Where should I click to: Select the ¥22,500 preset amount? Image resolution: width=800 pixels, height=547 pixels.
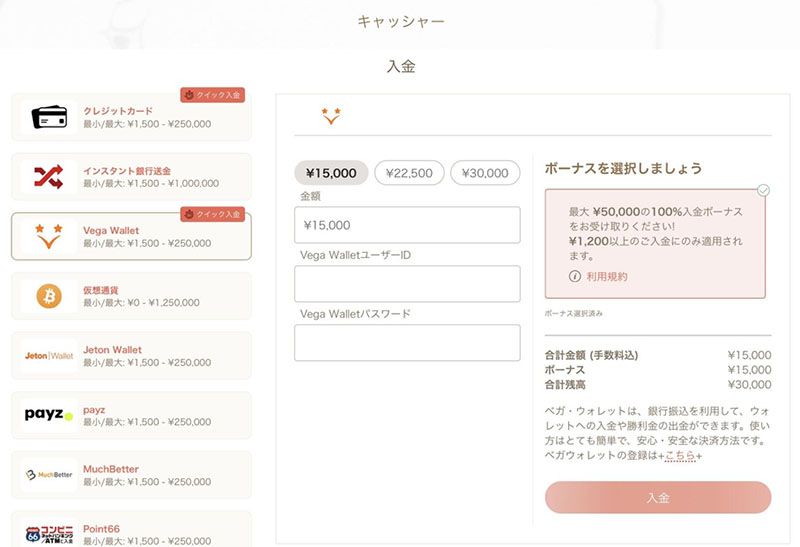pyautogui.click(x=409, y=173)
